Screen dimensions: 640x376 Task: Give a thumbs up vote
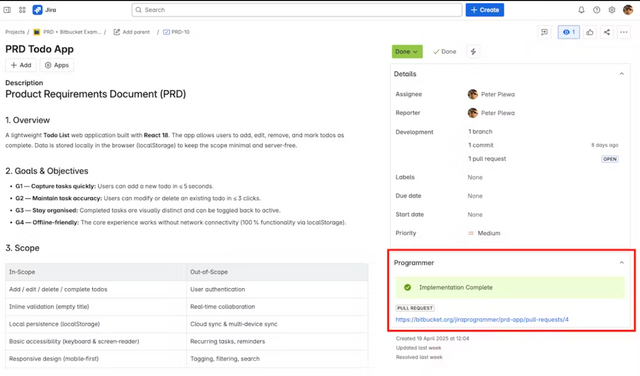pyautogui.click(x=589, y=32)
